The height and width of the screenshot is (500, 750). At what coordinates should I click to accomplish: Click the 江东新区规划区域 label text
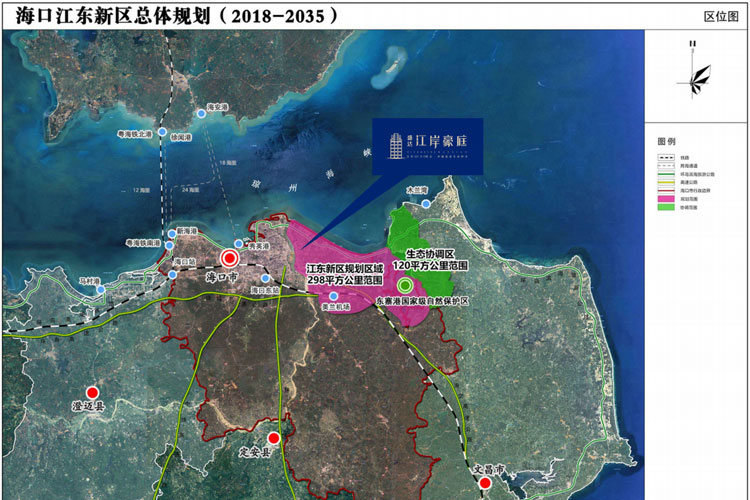click(x=344, y=270)
